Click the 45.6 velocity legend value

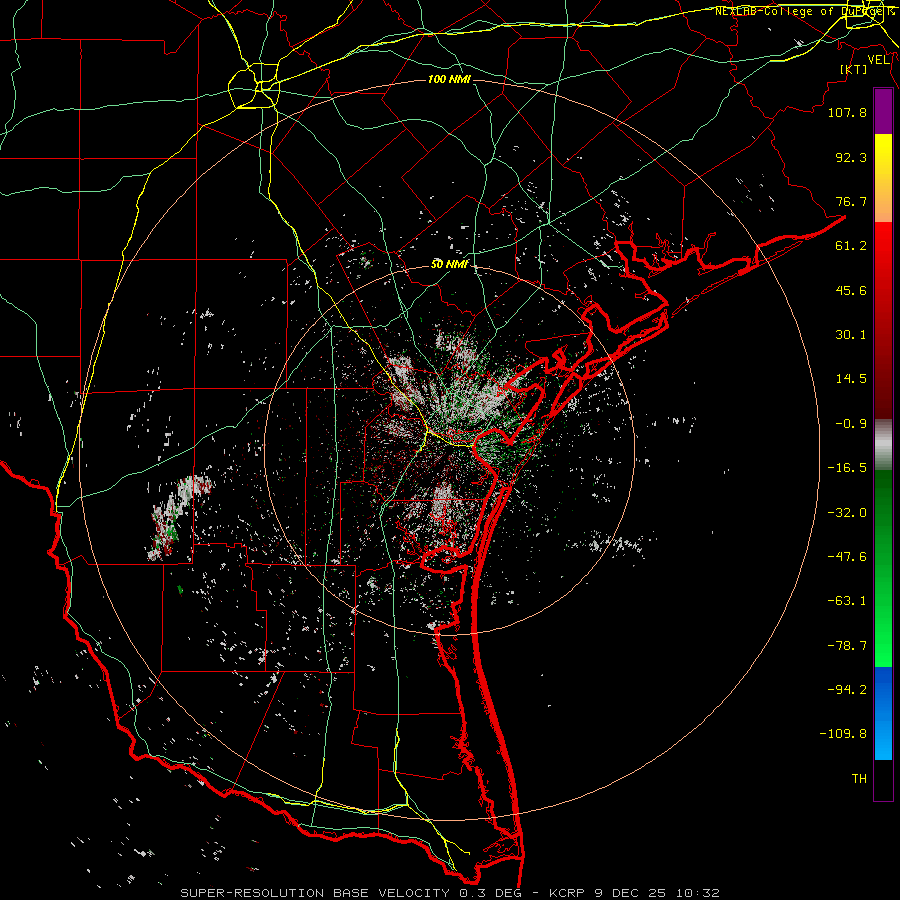point(851,290)
